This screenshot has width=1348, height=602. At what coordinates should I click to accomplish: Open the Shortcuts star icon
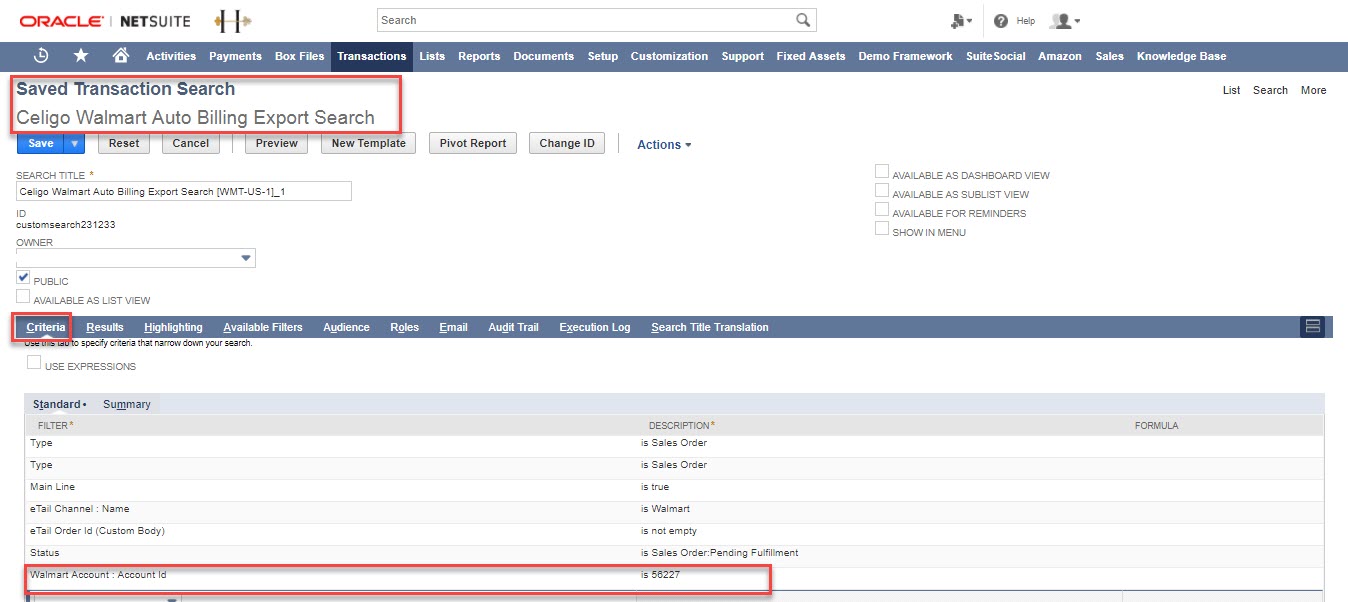(x=81, y=56)
